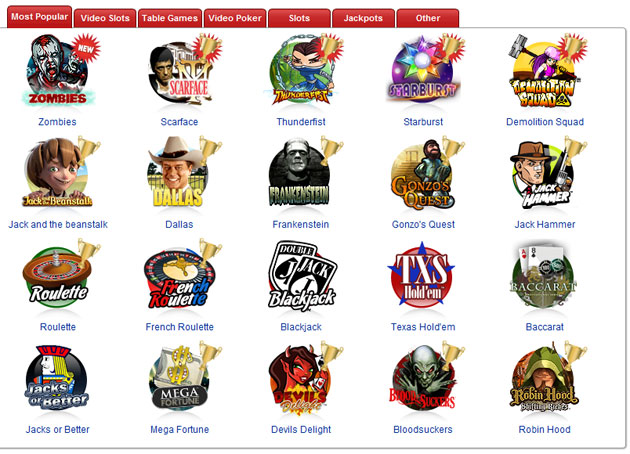Open the Gonzo's Quest game icon
Viewport: 630px width, 454px height.
tap(425, 174)
